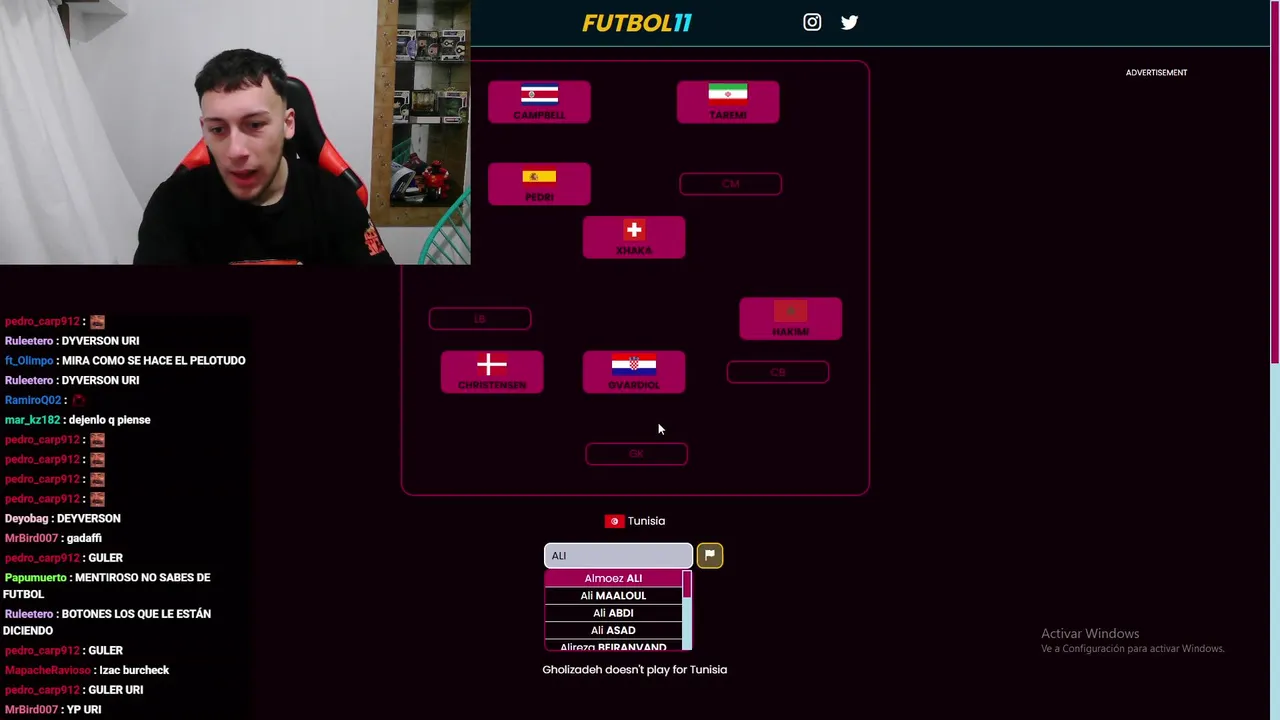Click chat message 'GULER URI'
This screenshot has height=720, width=1280.
pos(116,690)
